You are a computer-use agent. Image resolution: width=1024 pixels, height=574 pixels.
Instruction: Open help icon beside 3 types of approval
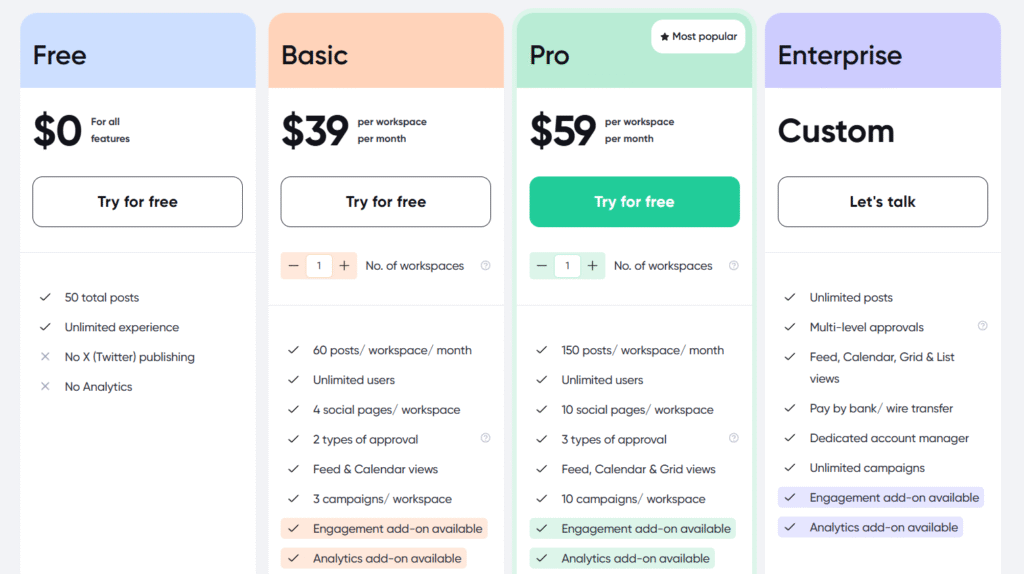[x=733, y=438]
